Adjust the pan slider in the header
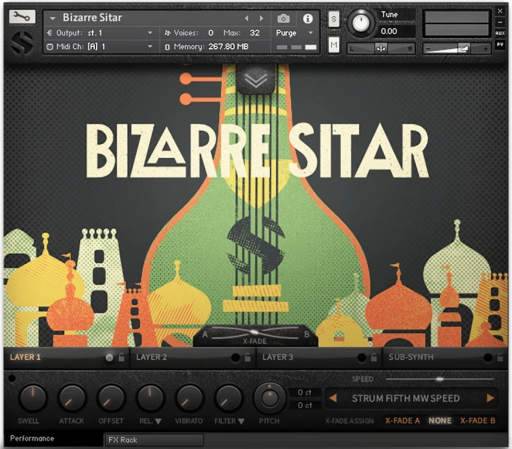 (x=381, y=48)
